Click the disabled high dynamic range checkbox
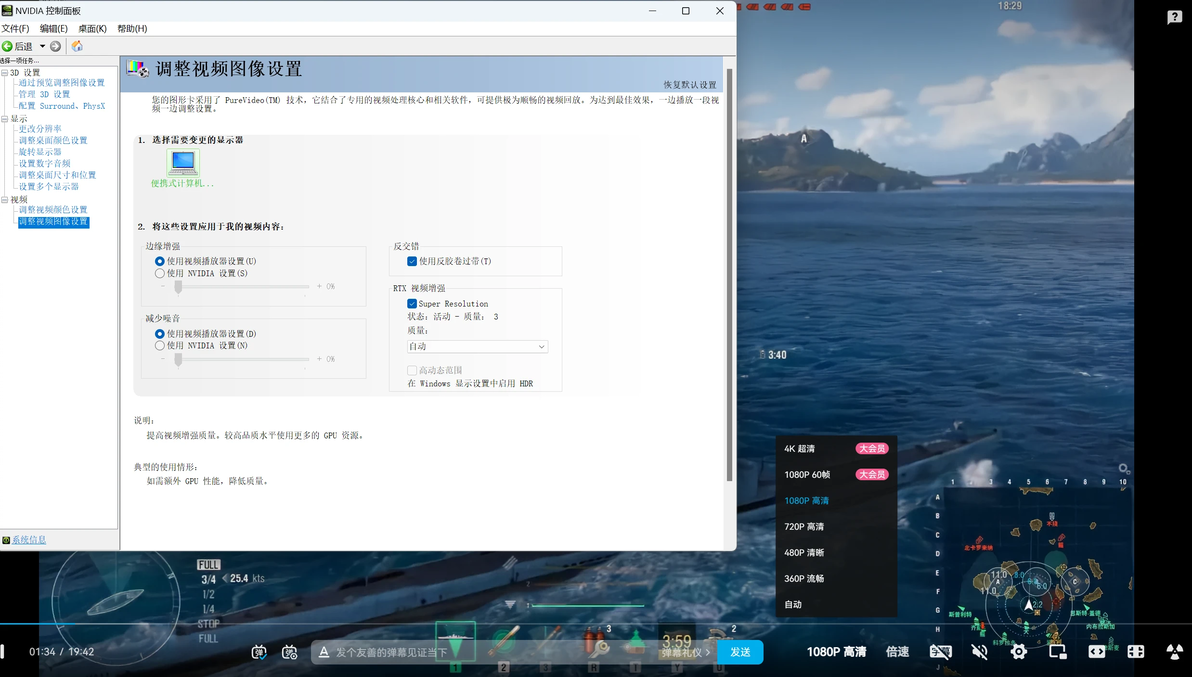The image size is (1192, 677). point(412,371)
